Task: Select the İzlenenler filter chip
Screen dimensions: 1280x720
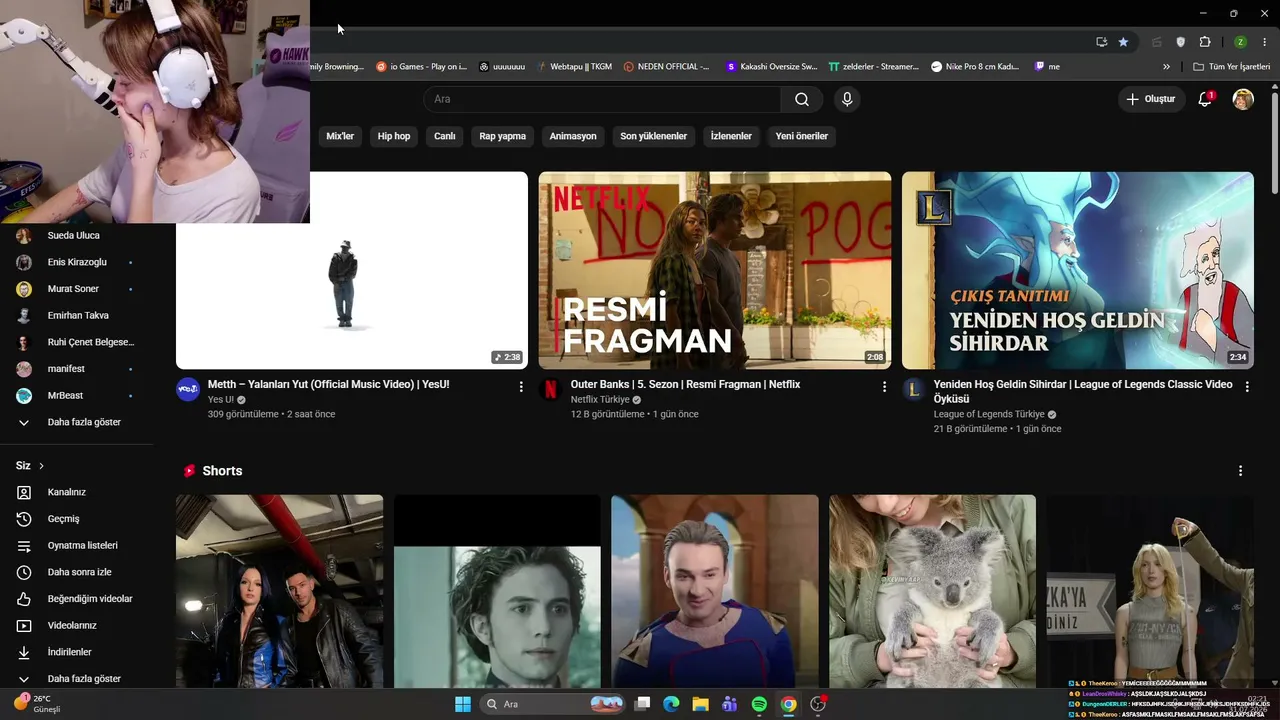Action: pos(731,136)
